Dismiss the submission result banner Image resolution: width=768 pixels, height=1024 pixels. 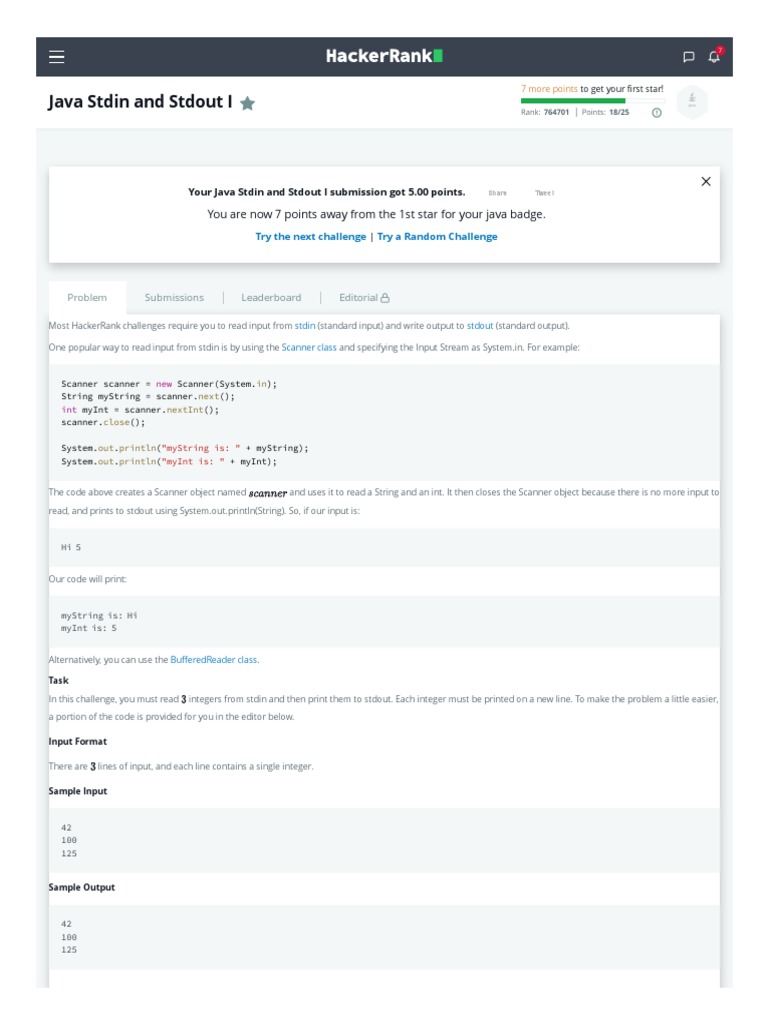coord(706,181)
